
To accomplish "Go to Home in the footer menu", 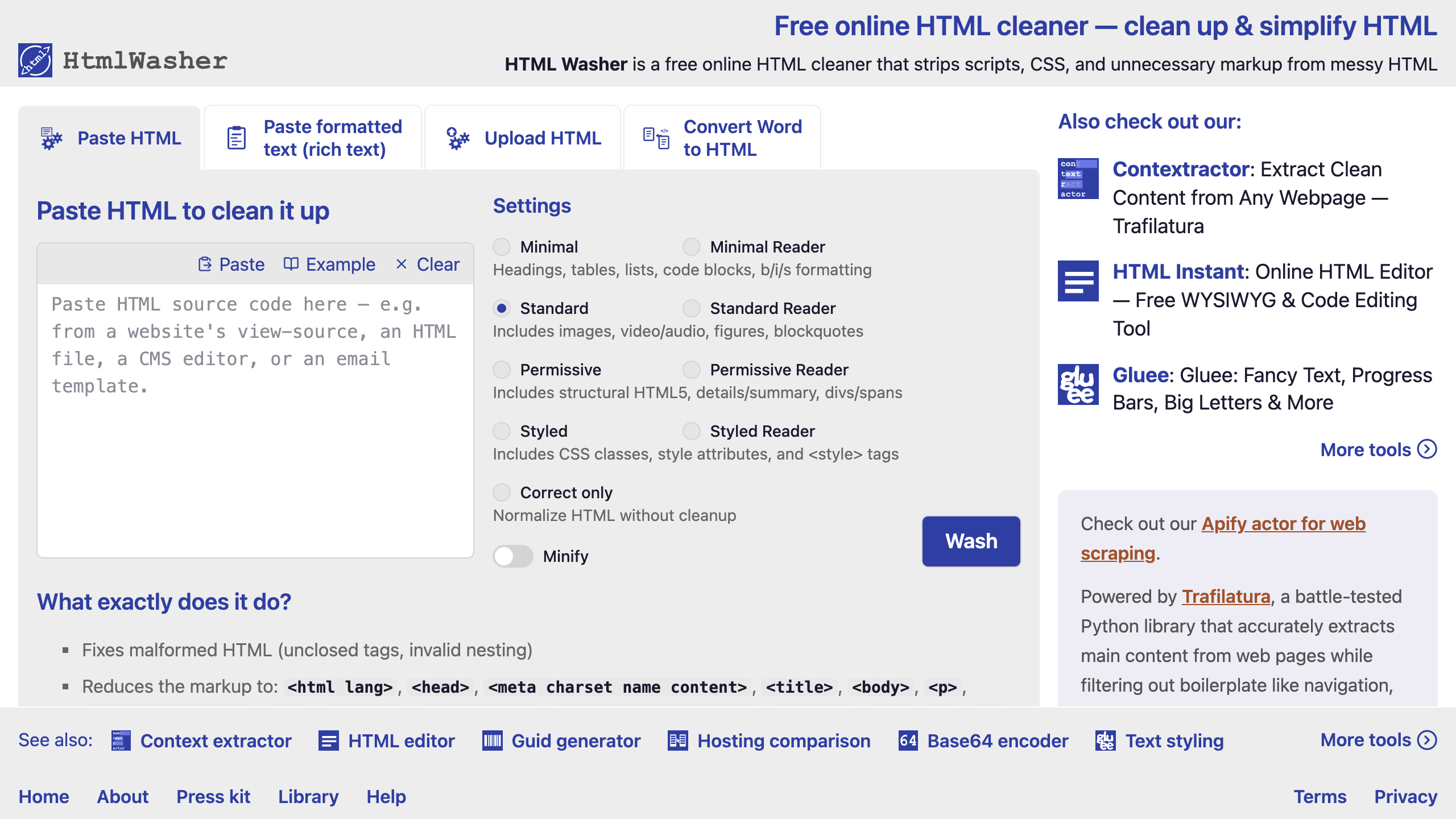I will [44, 796].
